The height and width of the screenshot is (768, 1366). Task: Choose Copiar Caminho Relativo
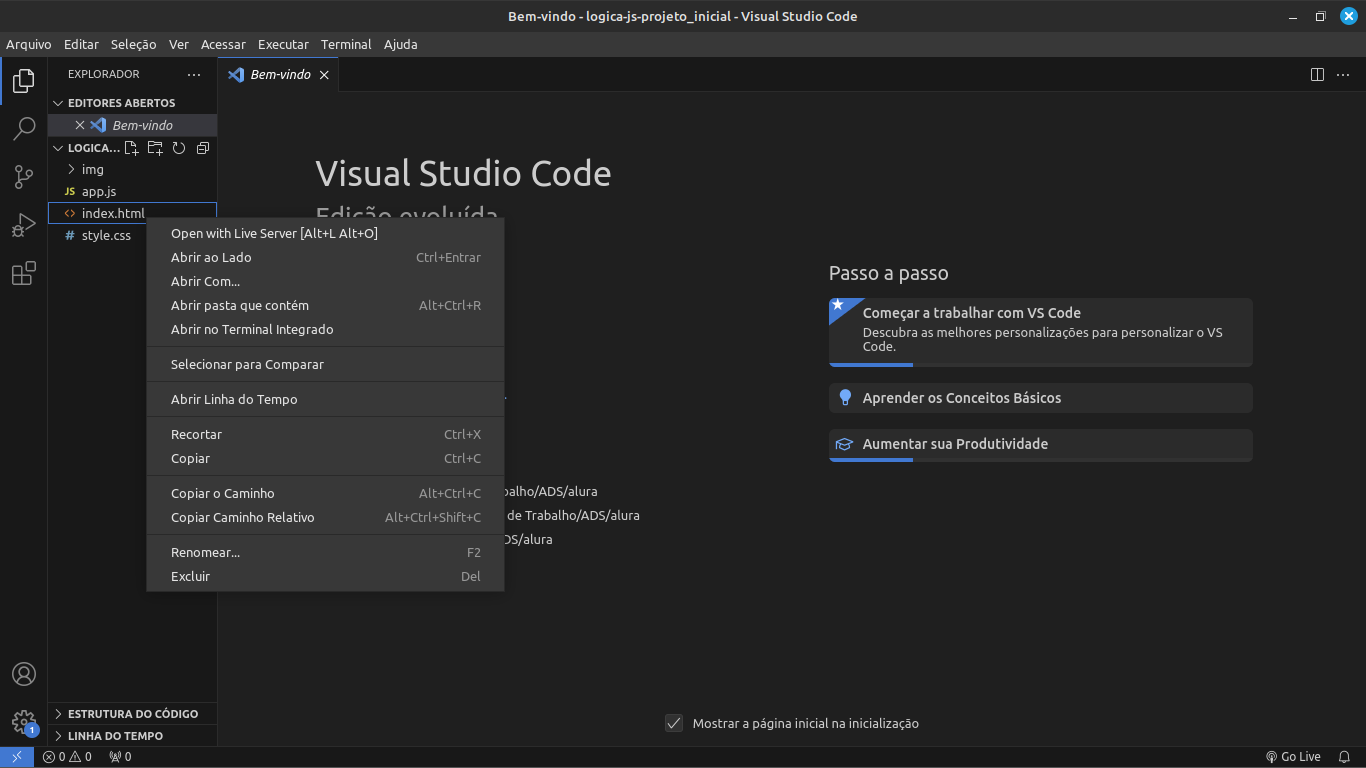pos(325,518)
